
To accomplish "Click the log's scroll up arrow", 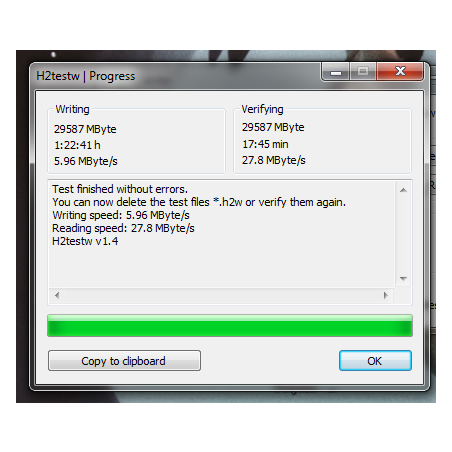I will point(403,190).
